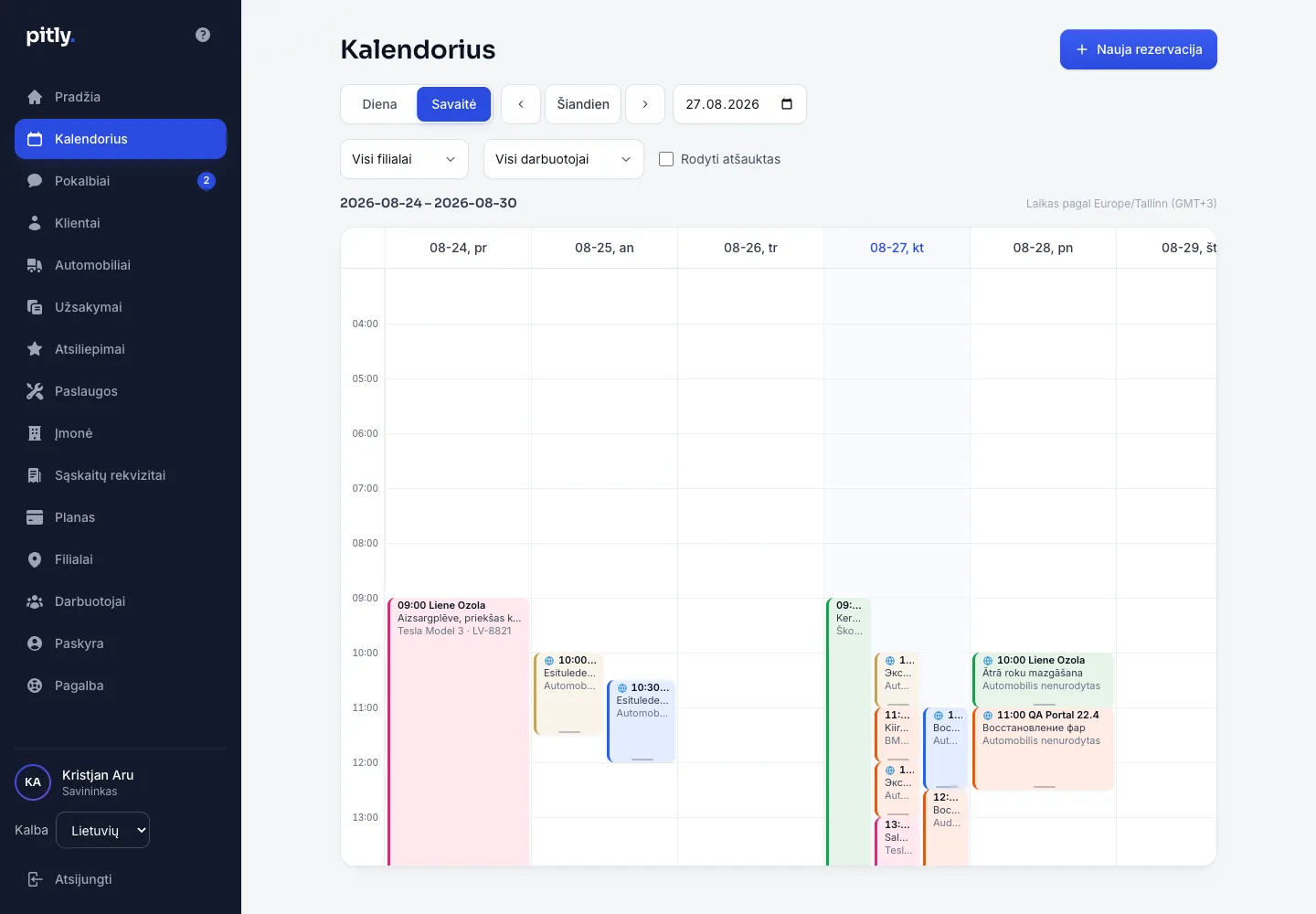
Task: Open the date picker calendar icon
Action: tap(787, 104)
